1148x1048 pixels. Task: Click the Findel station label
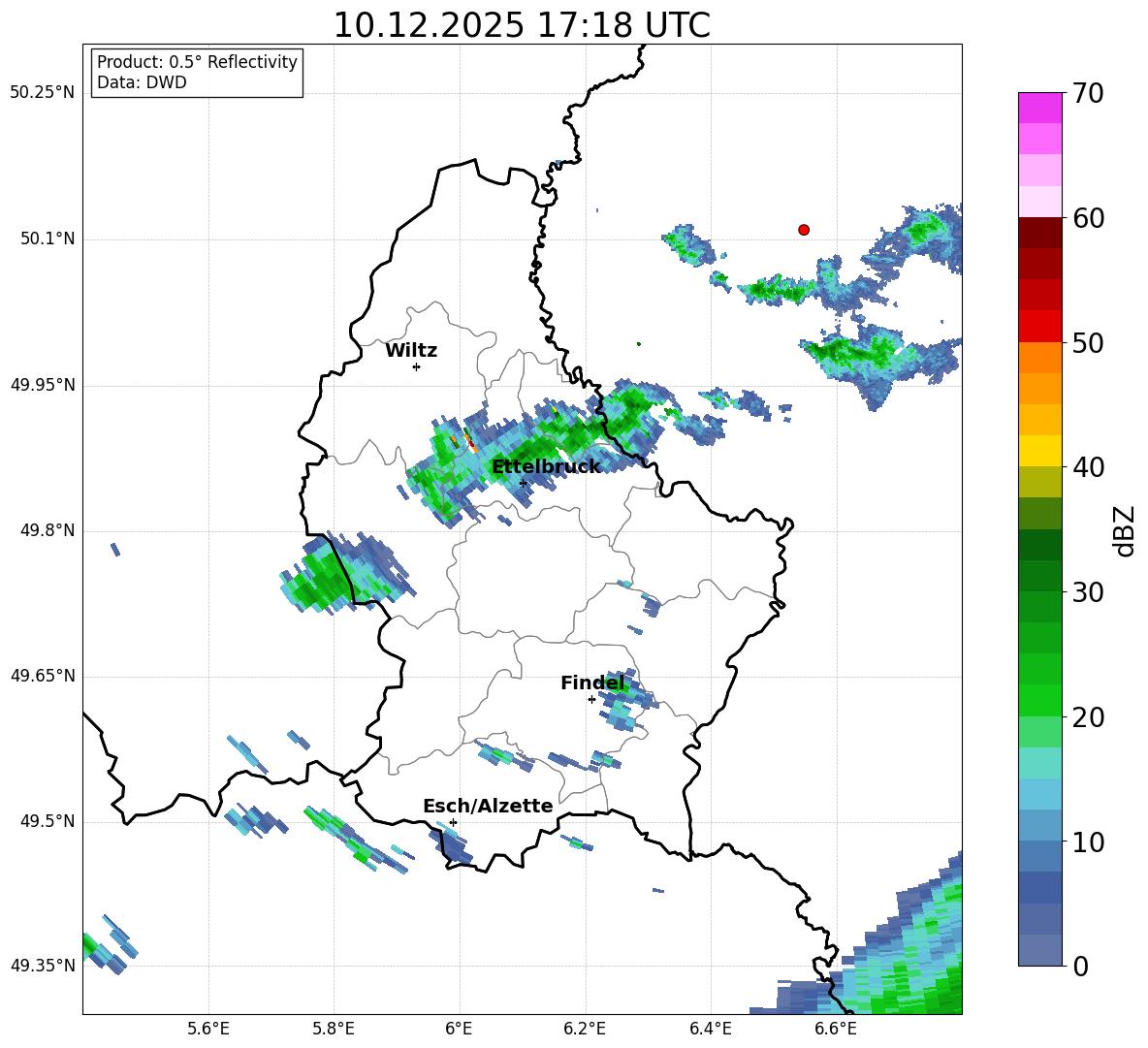coord(592,683)
